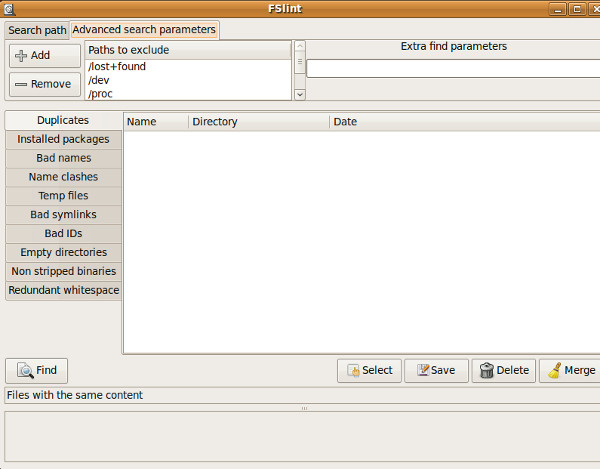This screenshot has height=469, width=600.
Task: Select the Bad IDs category
Action: pos(63,233)
